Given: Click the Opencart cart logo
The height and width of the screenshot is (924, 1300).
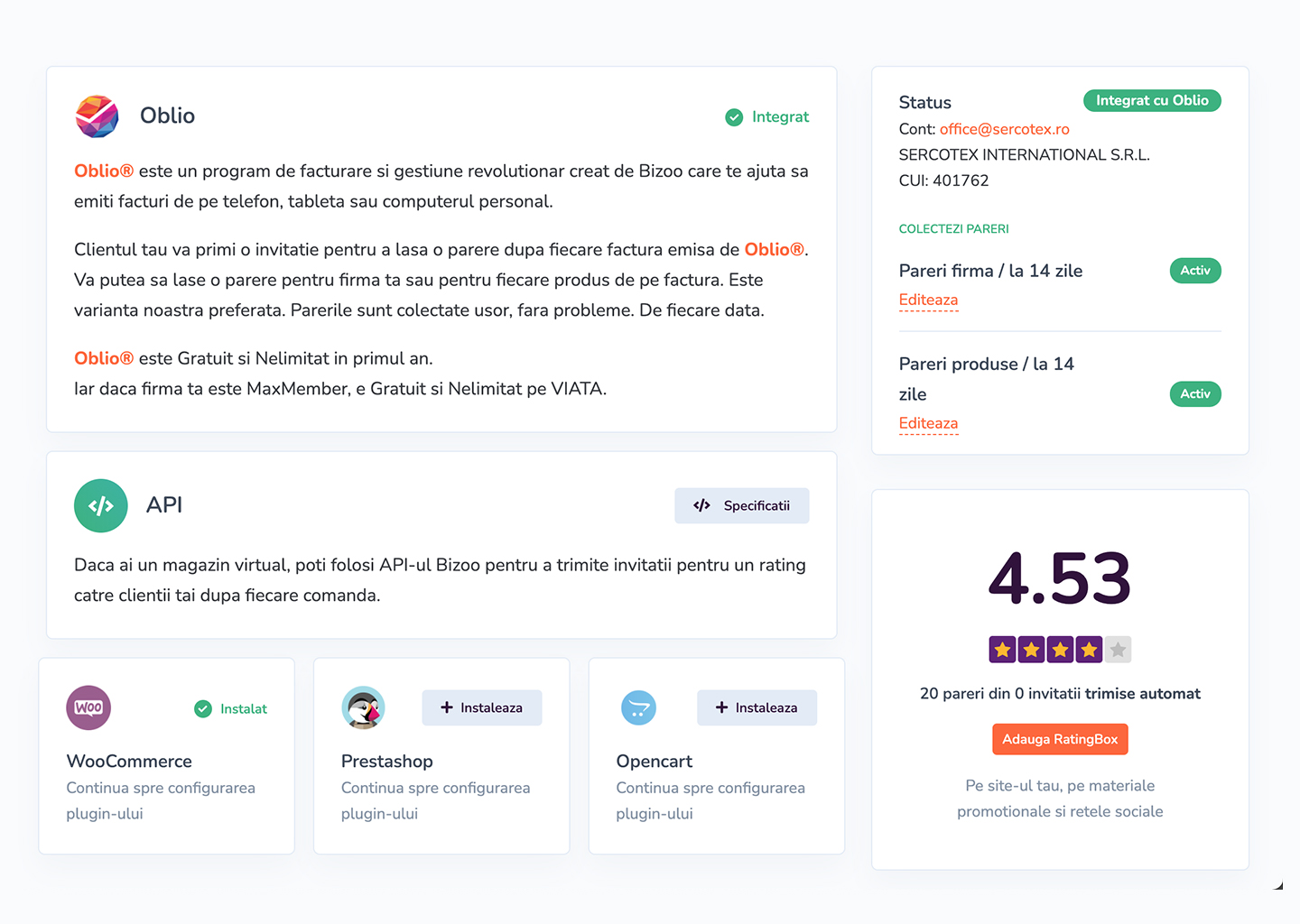Looking at the screenshot, I should point(638,707).
